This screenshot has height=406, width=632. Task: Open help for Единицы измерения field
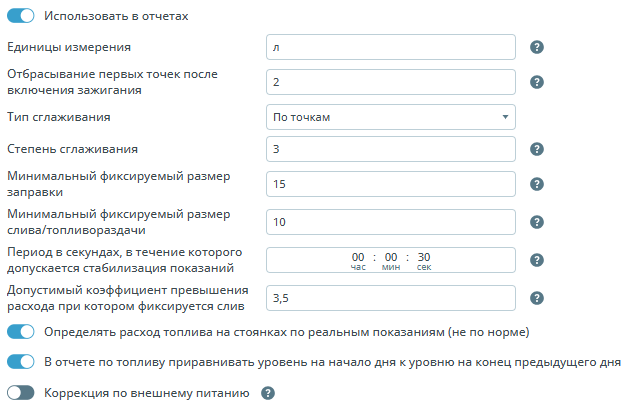tap(536, 47)
